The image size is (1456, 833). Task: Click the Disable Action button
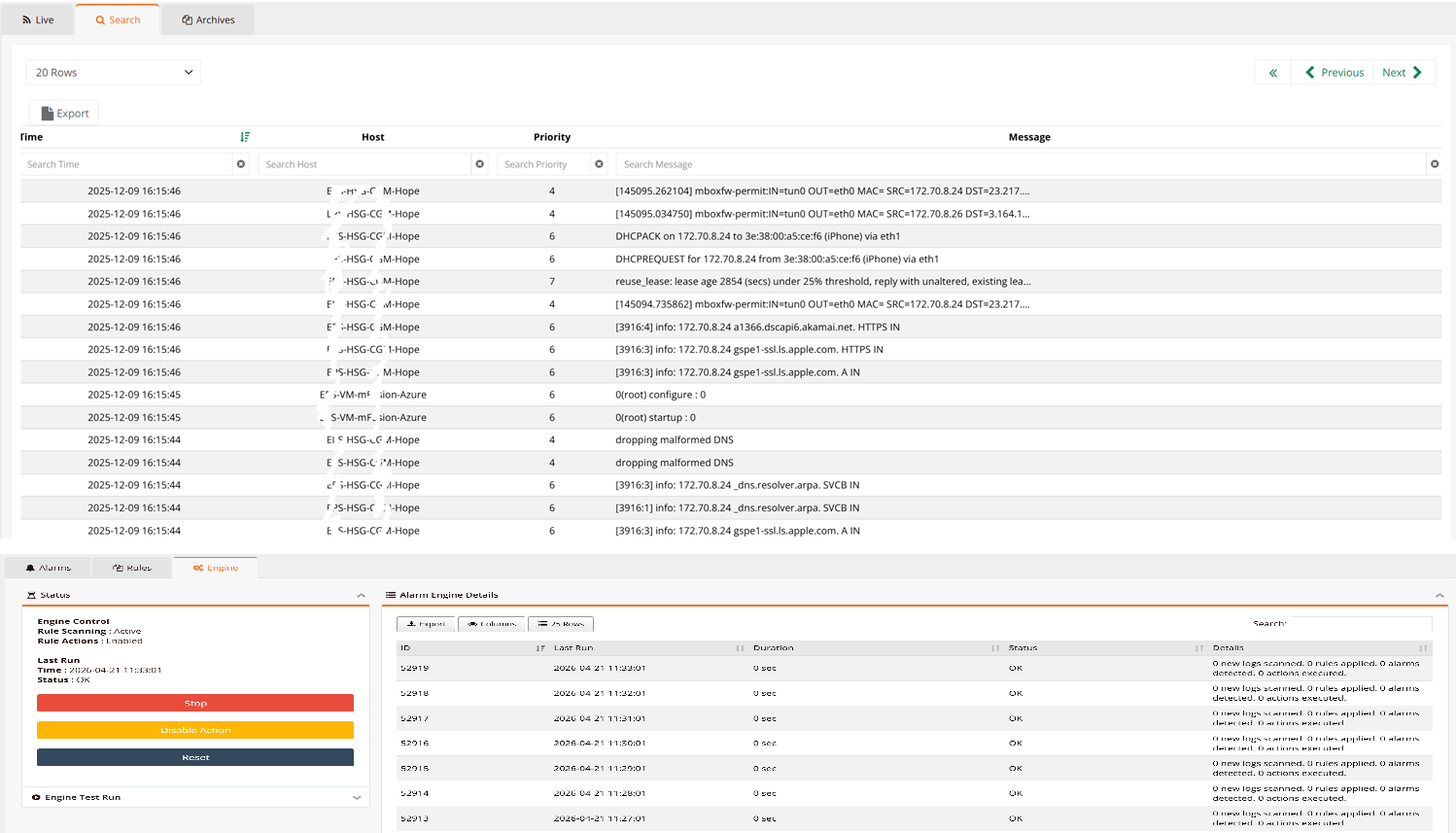tap(195, 730)
